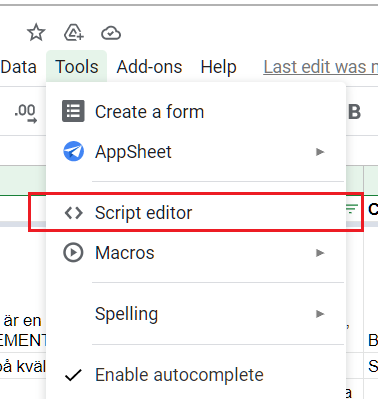Expand the Spelling submenu arrow
The image size is (378, 399).
point(320,314)
